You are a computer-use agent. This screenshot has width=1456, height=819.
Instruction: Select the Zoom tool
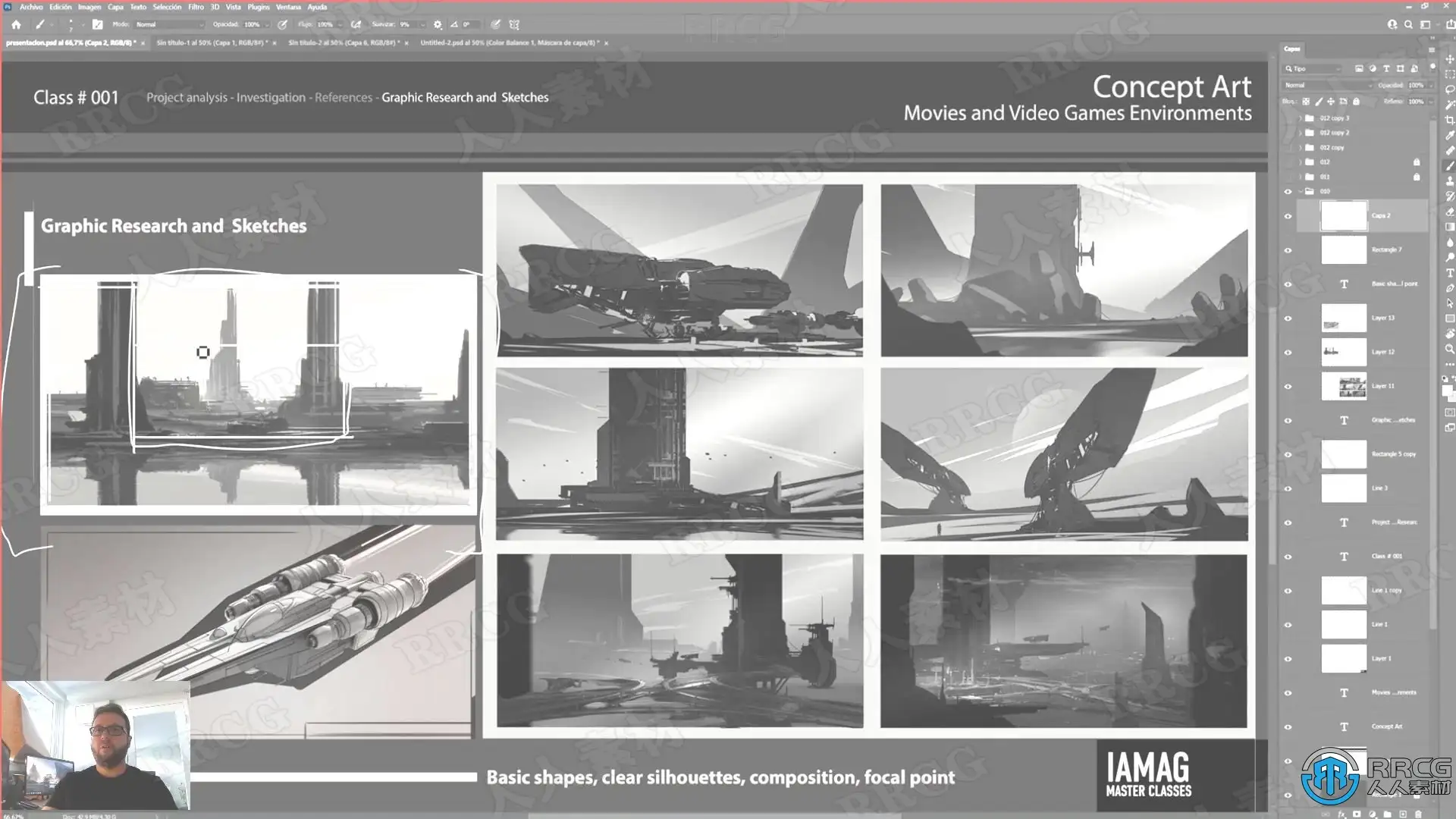pyautogui.click(x=1450, y=349)
